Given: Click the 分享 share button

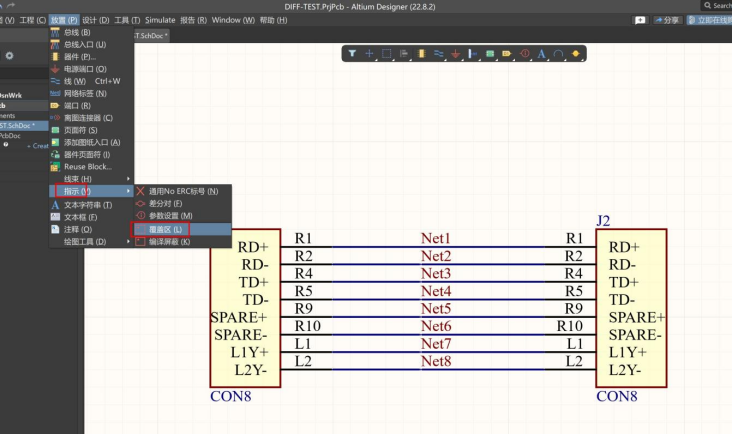Looking at the screenshot, I should 667,20.
